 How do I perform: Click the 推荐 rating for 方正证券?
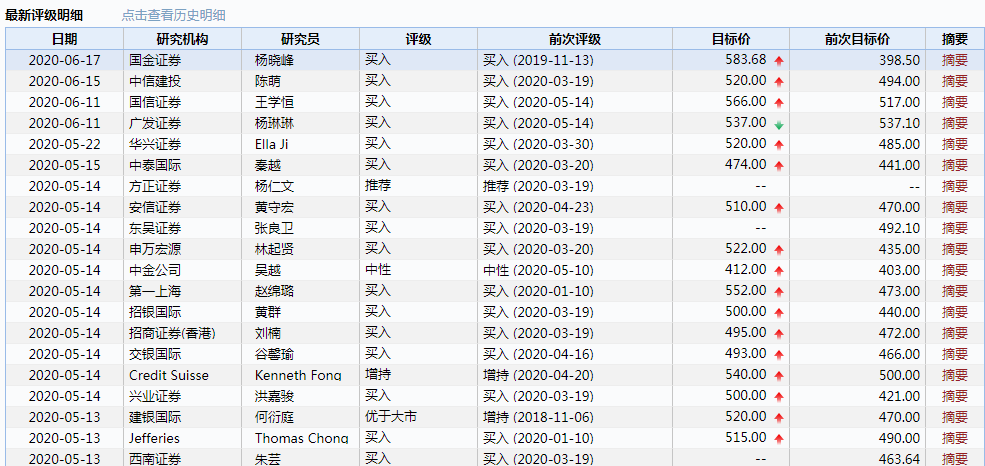point(378,186)
